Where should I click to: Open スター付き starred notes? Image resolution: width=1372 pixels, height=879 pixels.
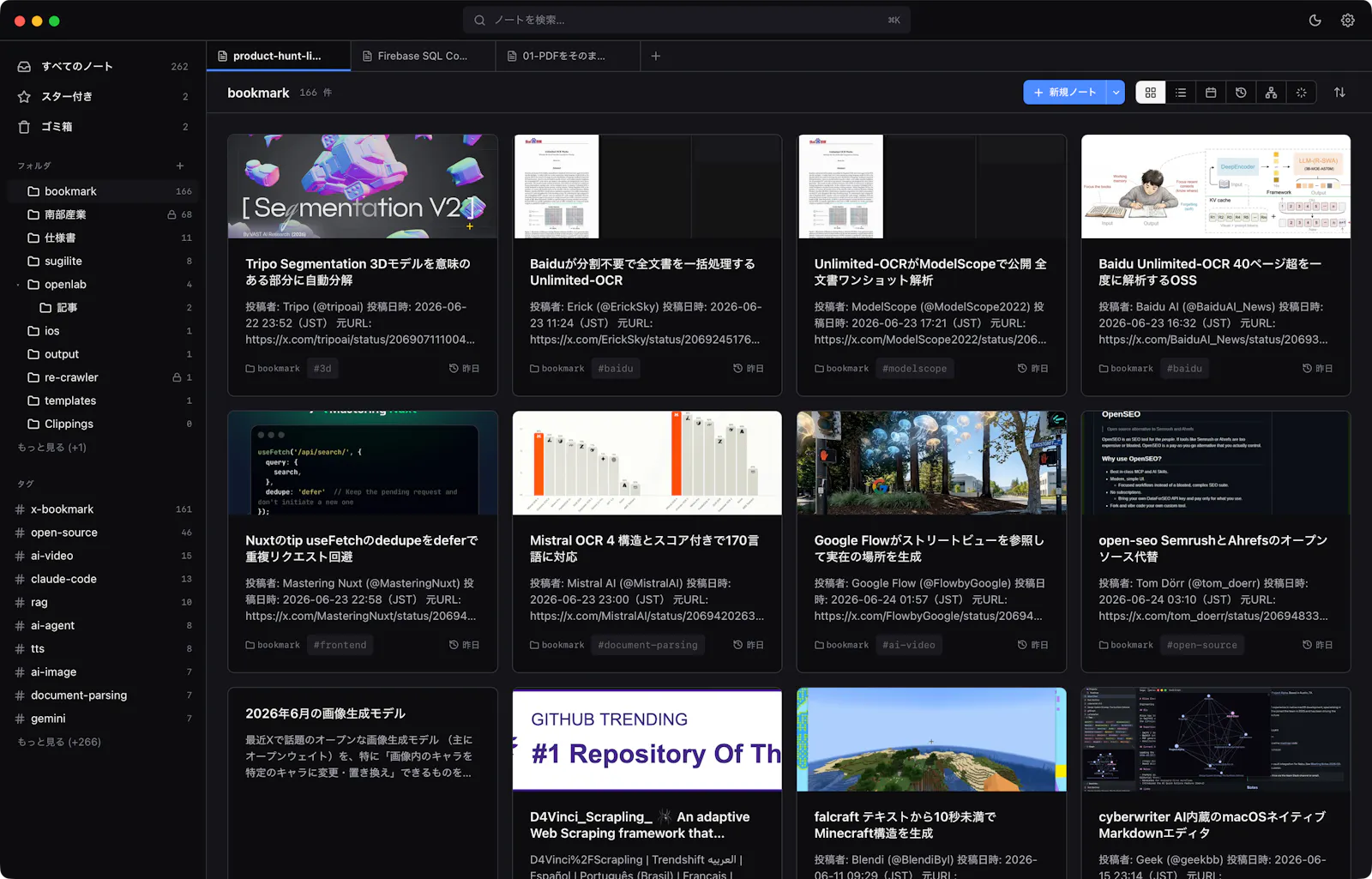coord(103,96)
